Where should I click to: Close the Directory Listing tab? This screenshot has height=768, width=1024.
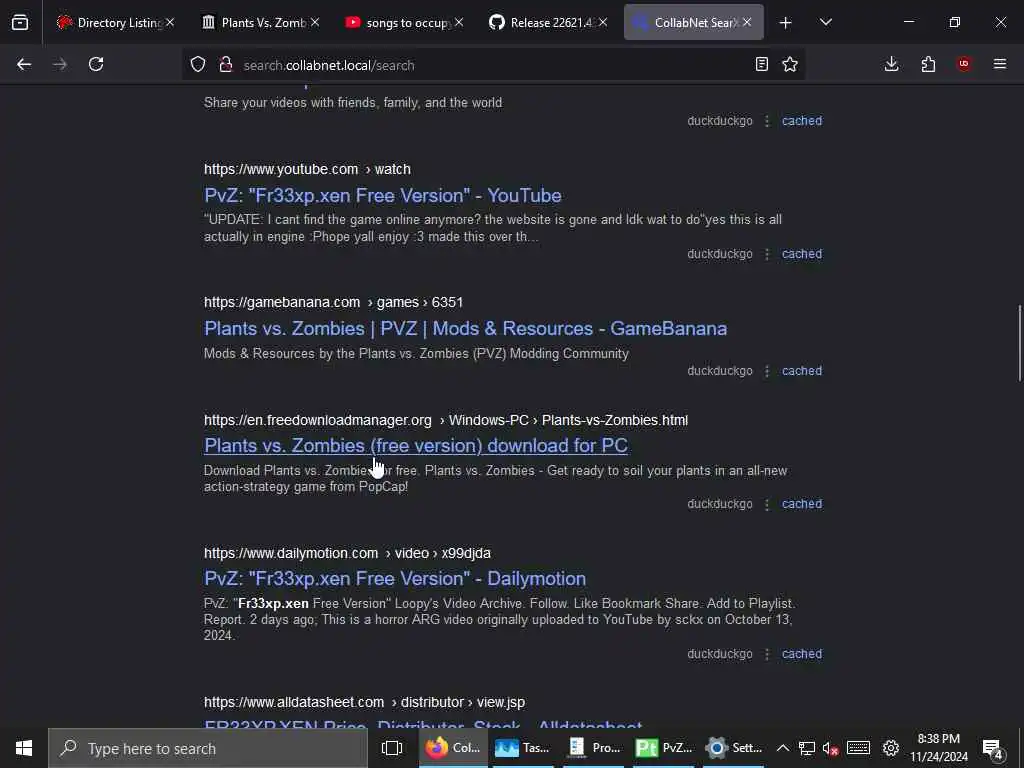[x=170, y=23]
